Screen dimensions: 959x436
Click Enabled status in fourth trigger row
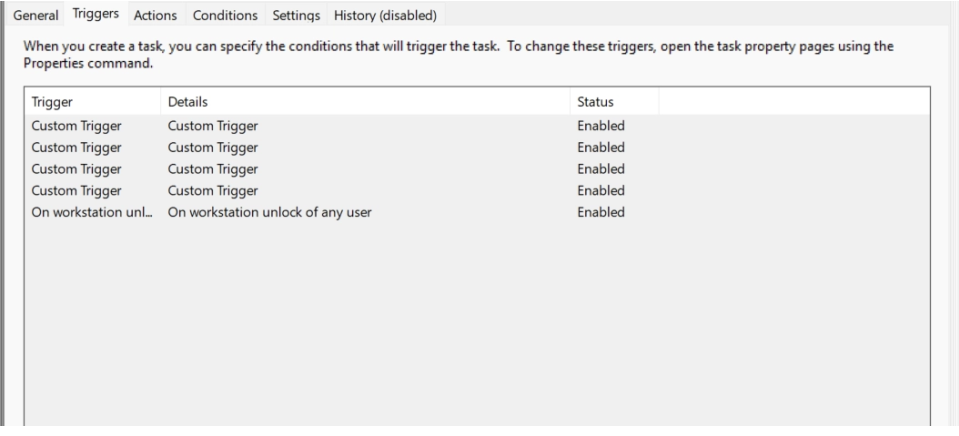pos(601,190)
